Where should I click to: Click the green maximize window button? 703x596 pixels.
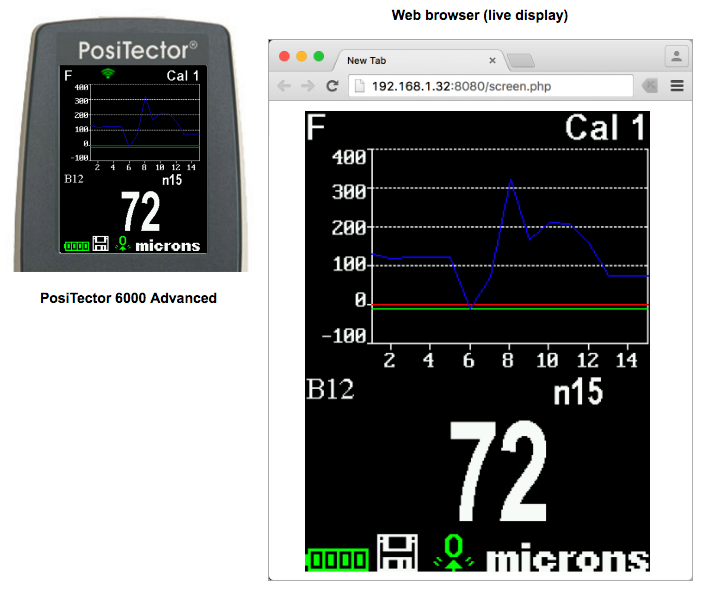click(x=319, y=56)
